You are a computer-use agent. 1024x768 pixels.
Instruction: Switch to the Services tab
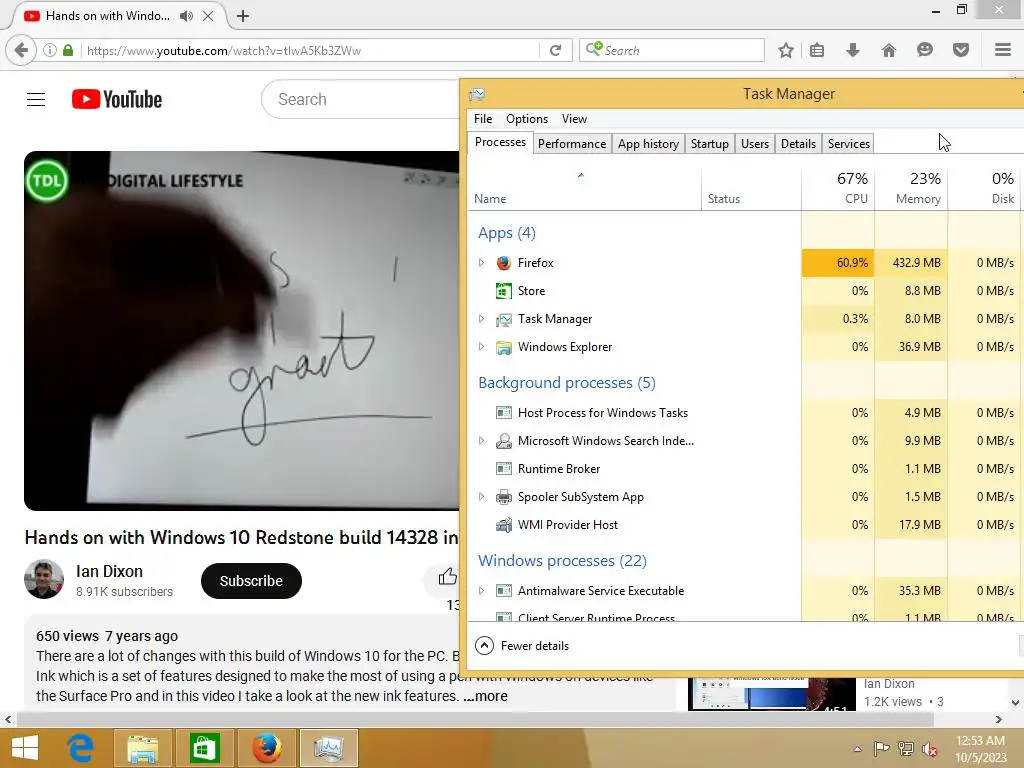click(849, 144)
